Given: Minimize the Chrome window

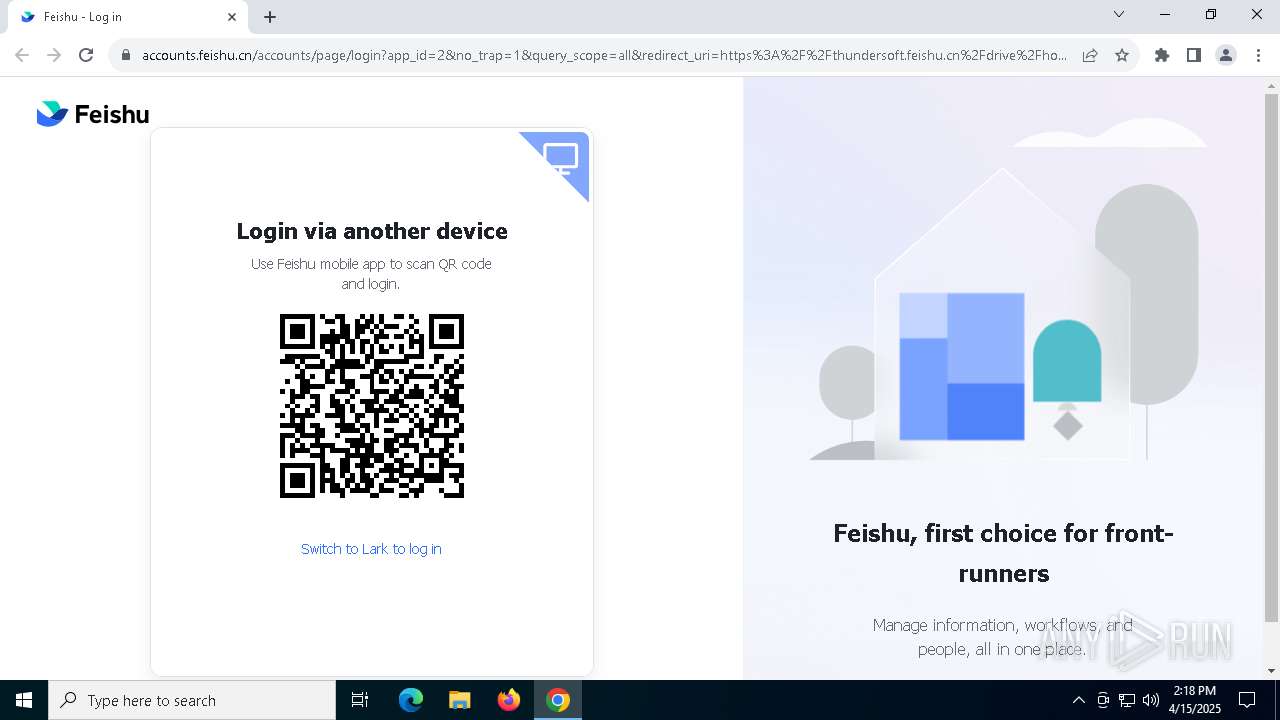Looking at the screenshot, I should 1165,15.
